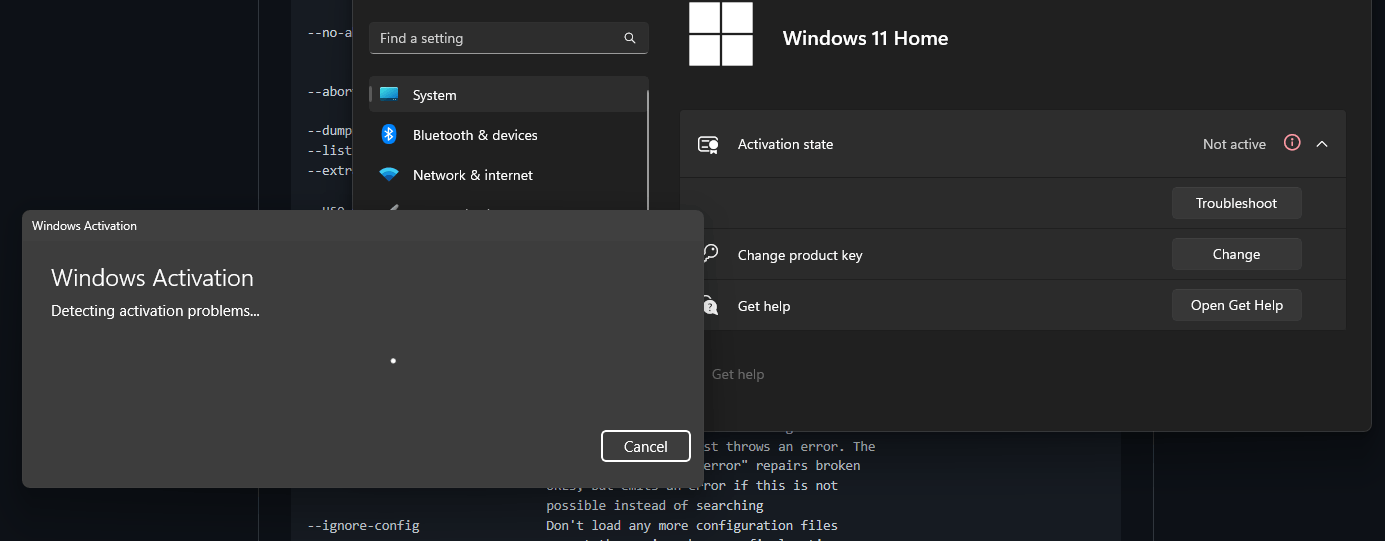Click the Windows Activation dialog title bar
The image size is (1385, 541).
pyautogui.click(x=363, y=226)
